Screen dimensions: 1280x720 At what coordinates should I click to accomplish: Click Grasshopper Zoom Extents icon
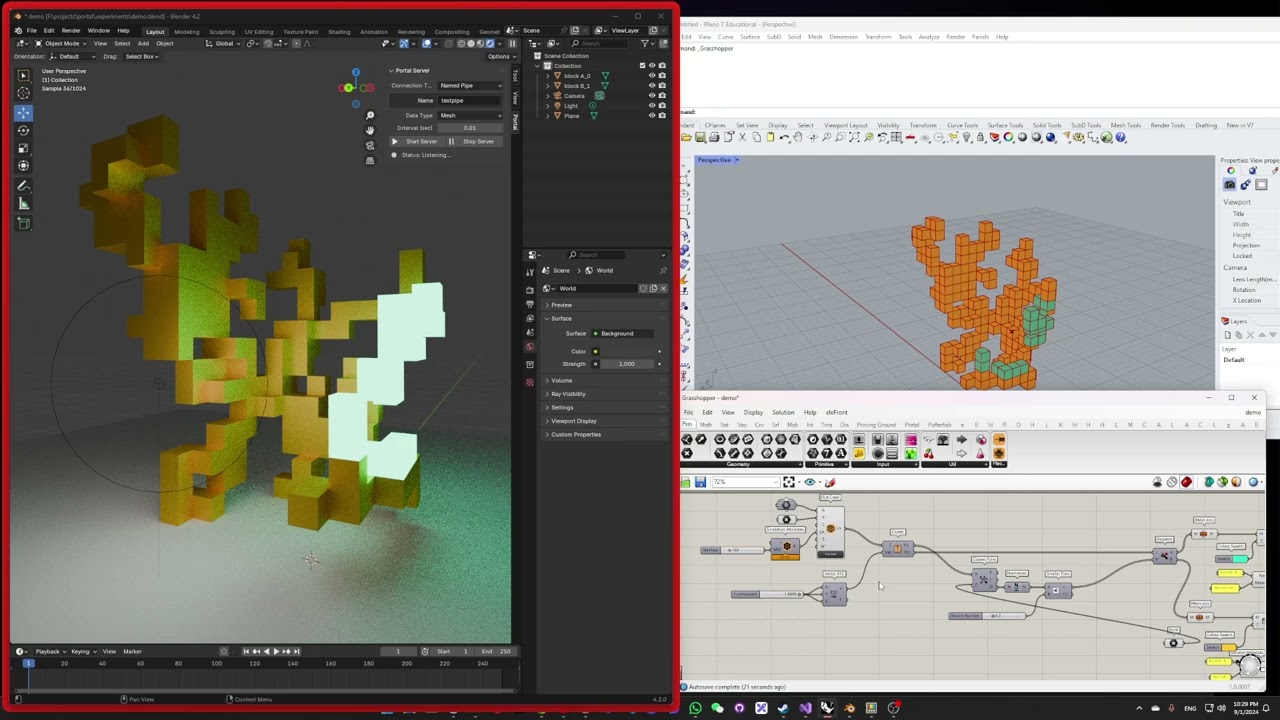tap(789, 483)
